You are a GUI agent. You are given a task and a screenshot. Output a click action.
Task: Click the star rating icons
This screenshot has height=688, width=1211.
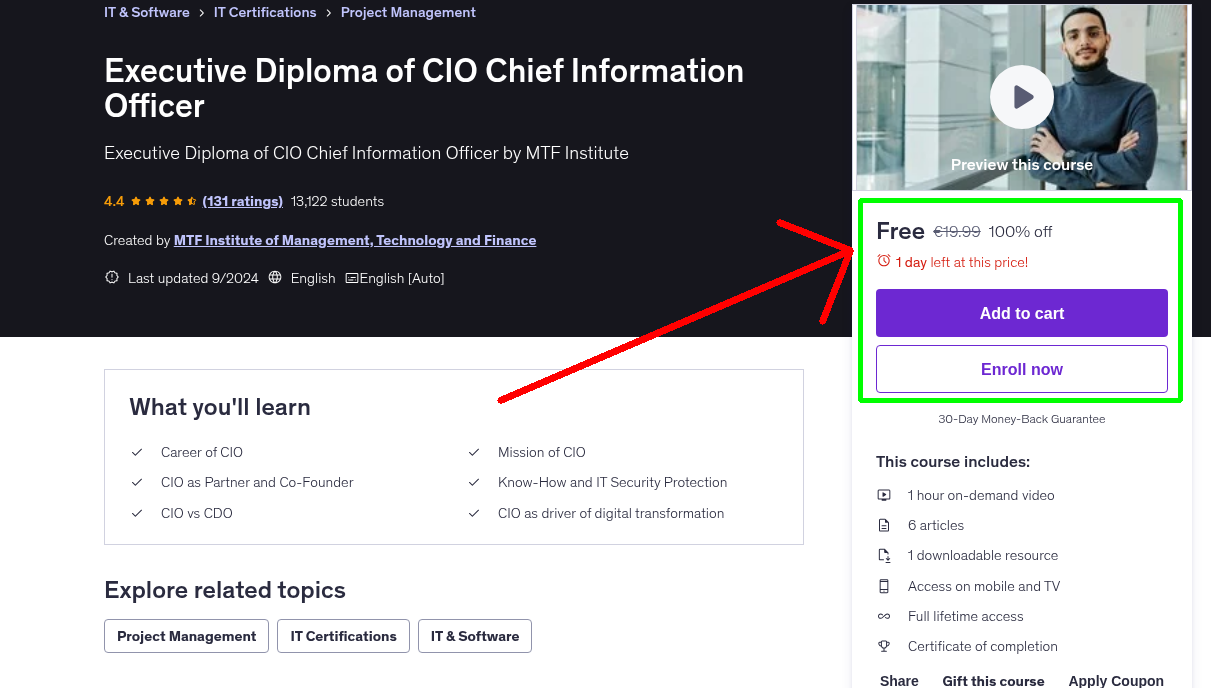pyautogui.click(x=164, y=201)
